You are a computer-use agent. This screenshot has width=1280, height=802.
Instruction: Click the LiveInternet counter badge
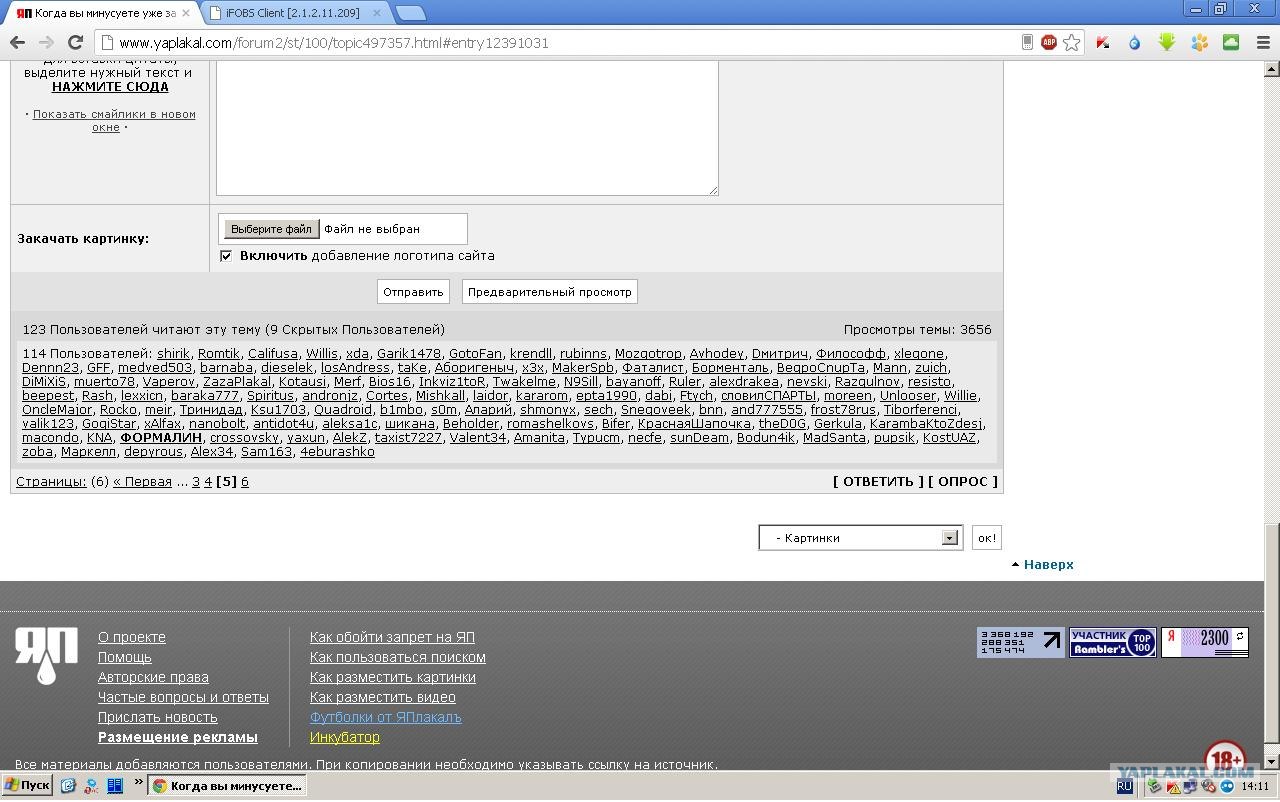(x=1021, y=643)
